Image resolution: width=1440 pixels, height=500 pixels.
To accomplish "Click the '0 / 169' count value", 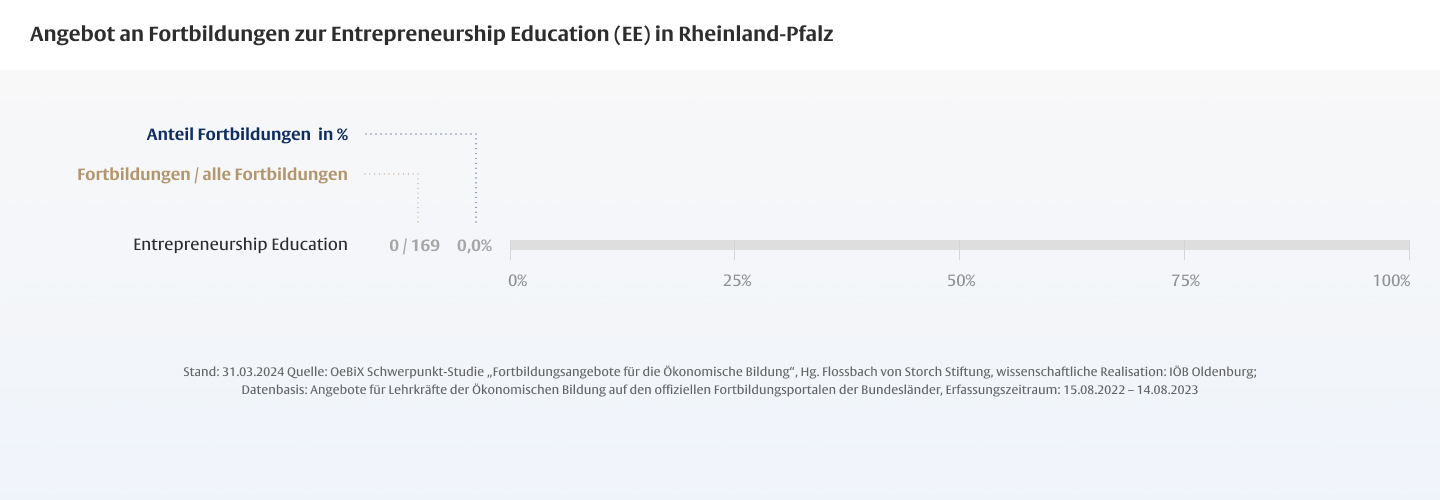I will (414, 245).
